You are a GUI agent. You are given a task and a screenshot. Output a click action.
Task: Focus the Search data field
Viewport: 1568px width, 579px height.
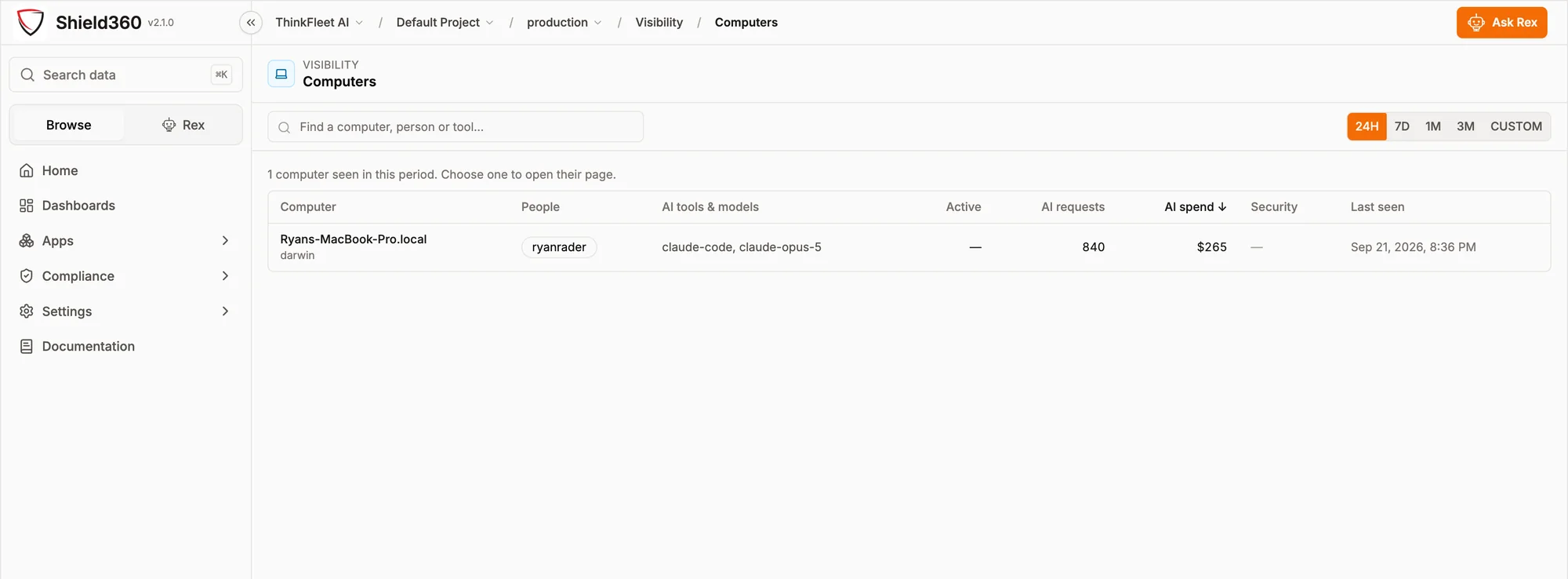click(x=125, y=75)
